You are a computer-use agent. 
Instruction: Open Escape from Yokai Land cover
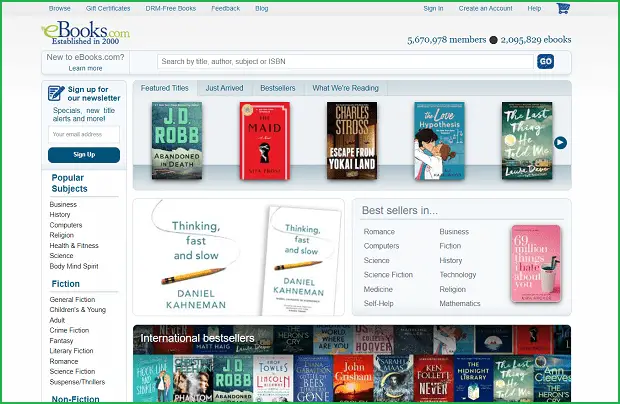[x=352, y=140]
